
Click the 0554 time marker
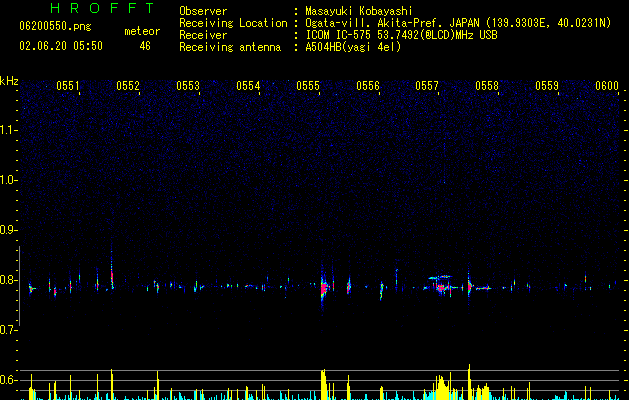[x=248, y=86]
